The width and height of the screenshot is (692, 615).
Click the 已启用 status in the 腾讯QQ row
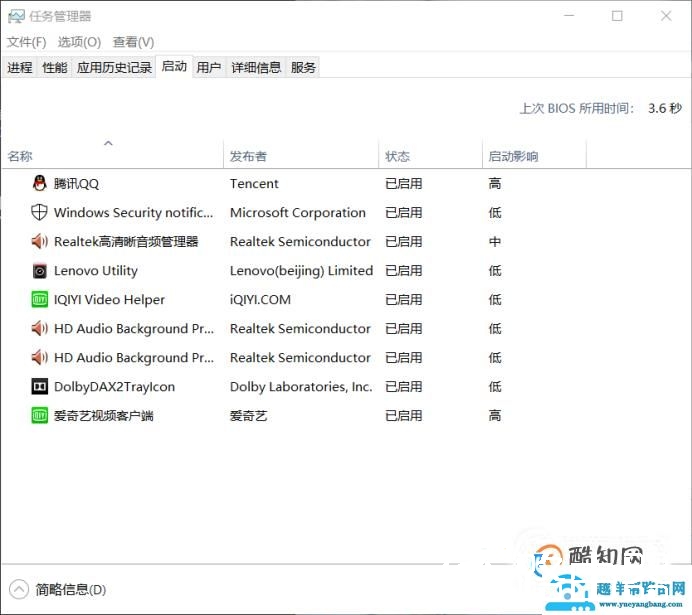(403, 184)
